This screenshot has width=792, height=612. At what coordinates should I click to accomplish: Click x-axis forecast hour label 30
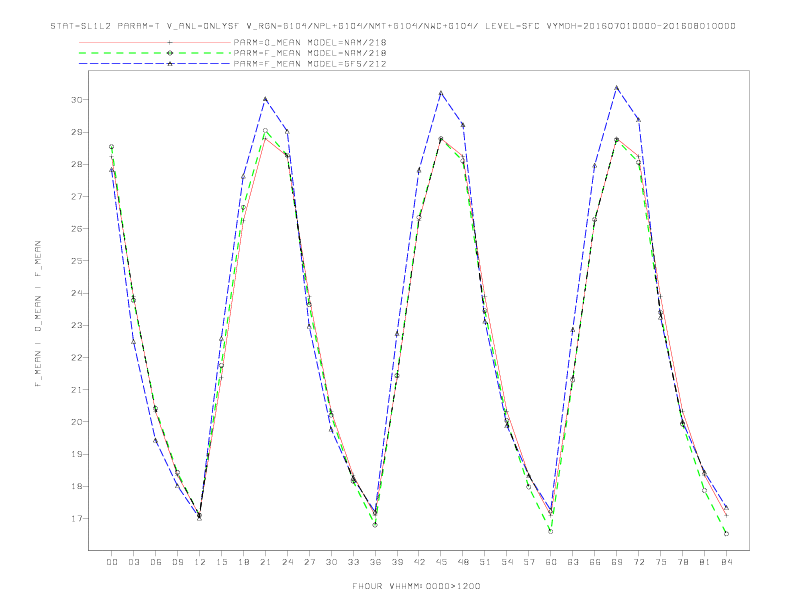(331, 562)
